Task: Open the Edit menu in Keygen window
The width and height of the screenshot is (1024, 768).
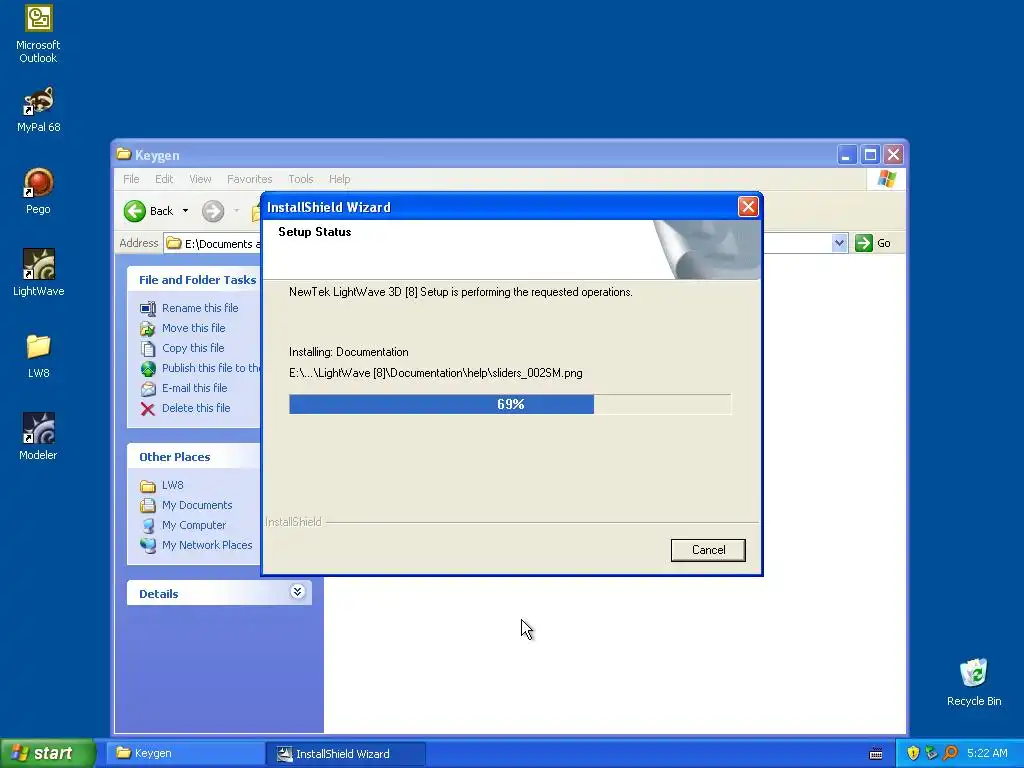Action: pyautogui.click(x=164, y=179)
